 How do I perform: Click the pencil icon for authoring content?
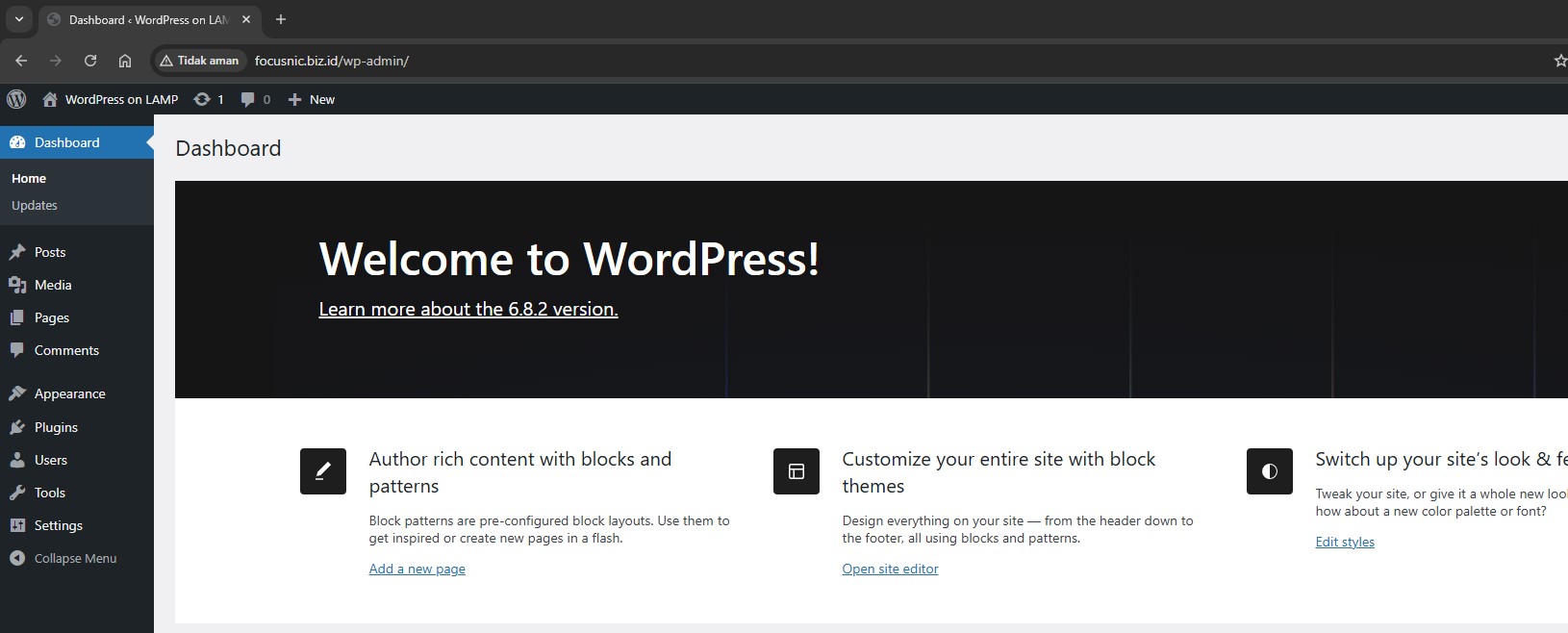point(323,471)
